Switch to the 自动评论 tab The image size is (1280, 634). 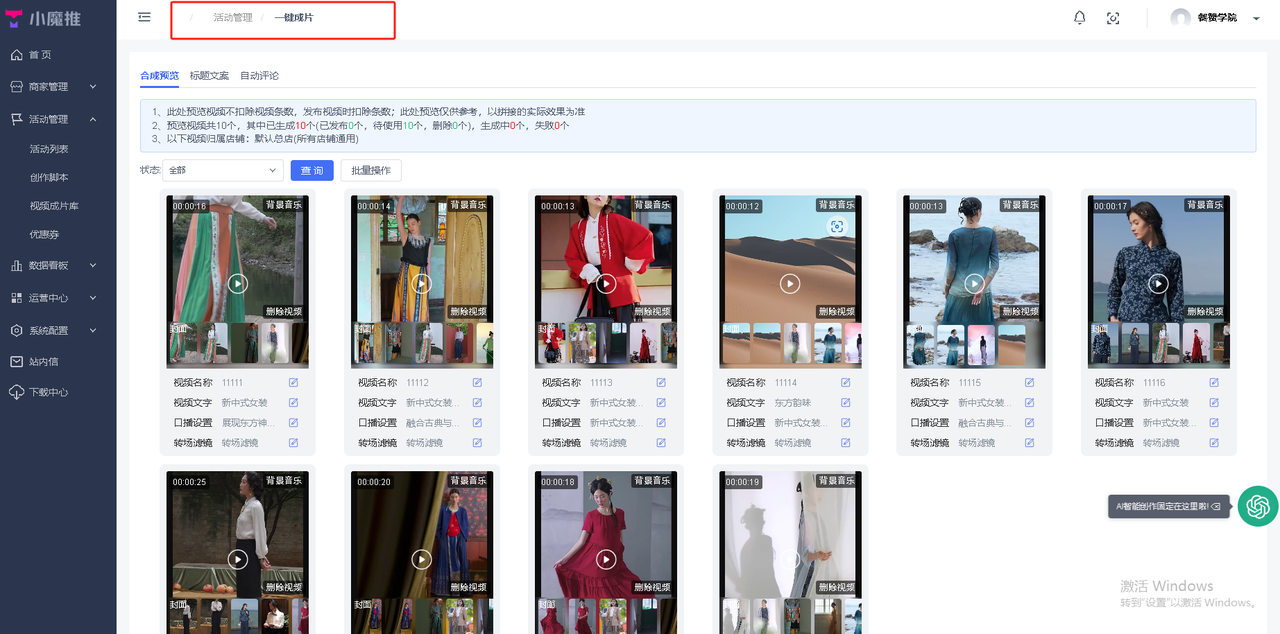tap(259, 76)
